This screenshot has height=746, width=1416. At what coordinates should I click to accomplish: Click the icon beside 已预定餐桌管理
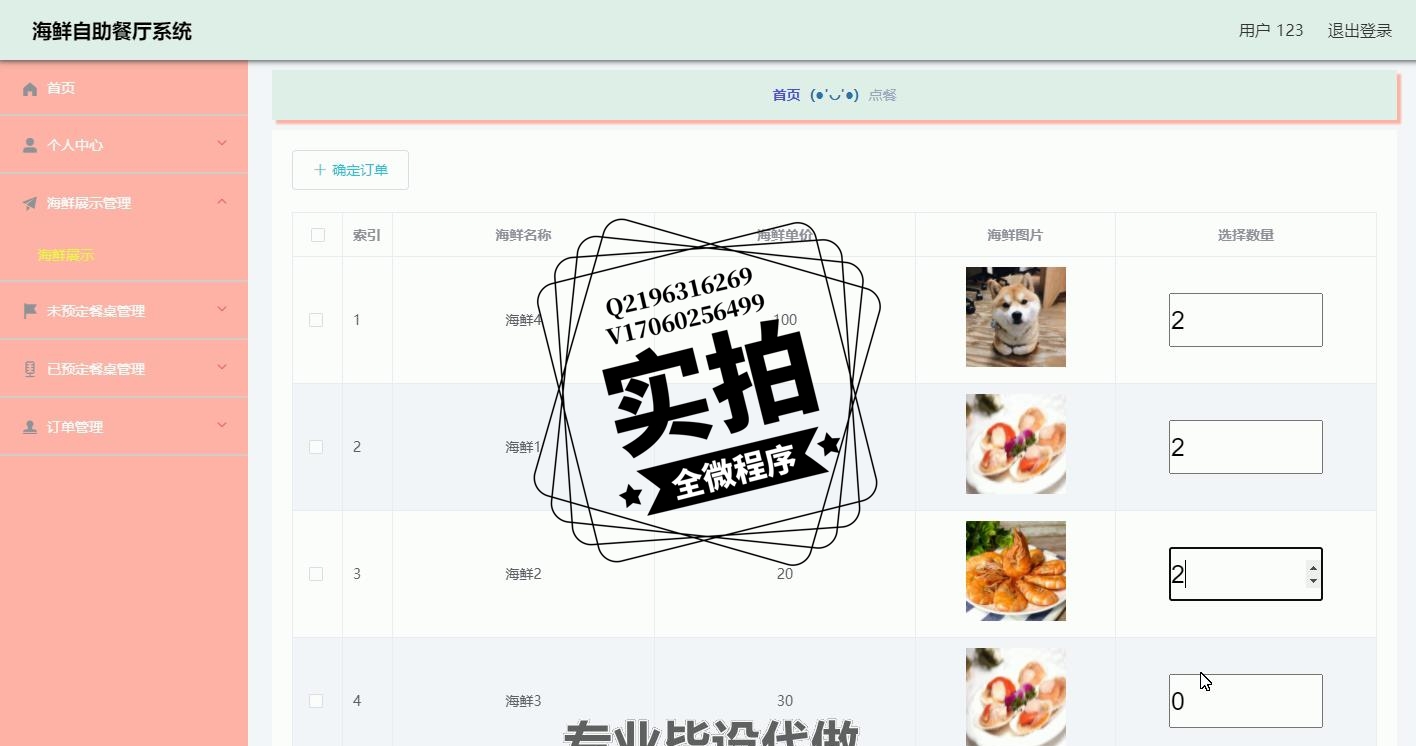30,369
